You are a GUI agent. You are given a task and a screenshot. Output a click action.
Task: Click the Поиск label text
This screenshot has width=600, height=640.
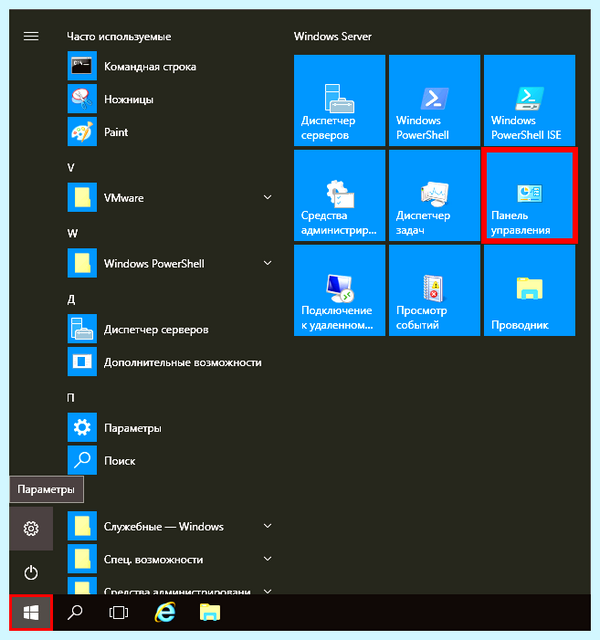[x=120, y=461]
